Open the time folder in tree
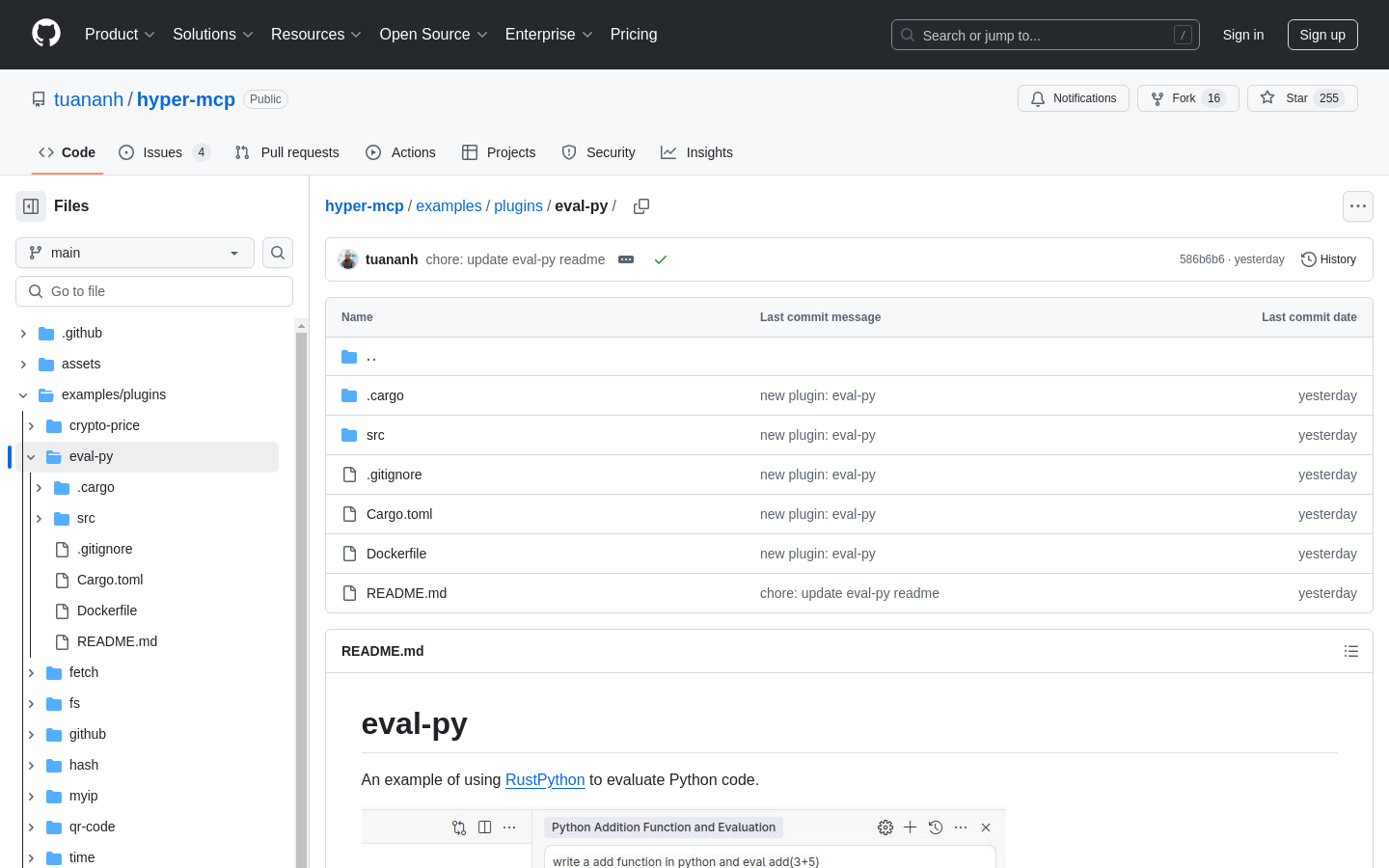 pos(82,857)
